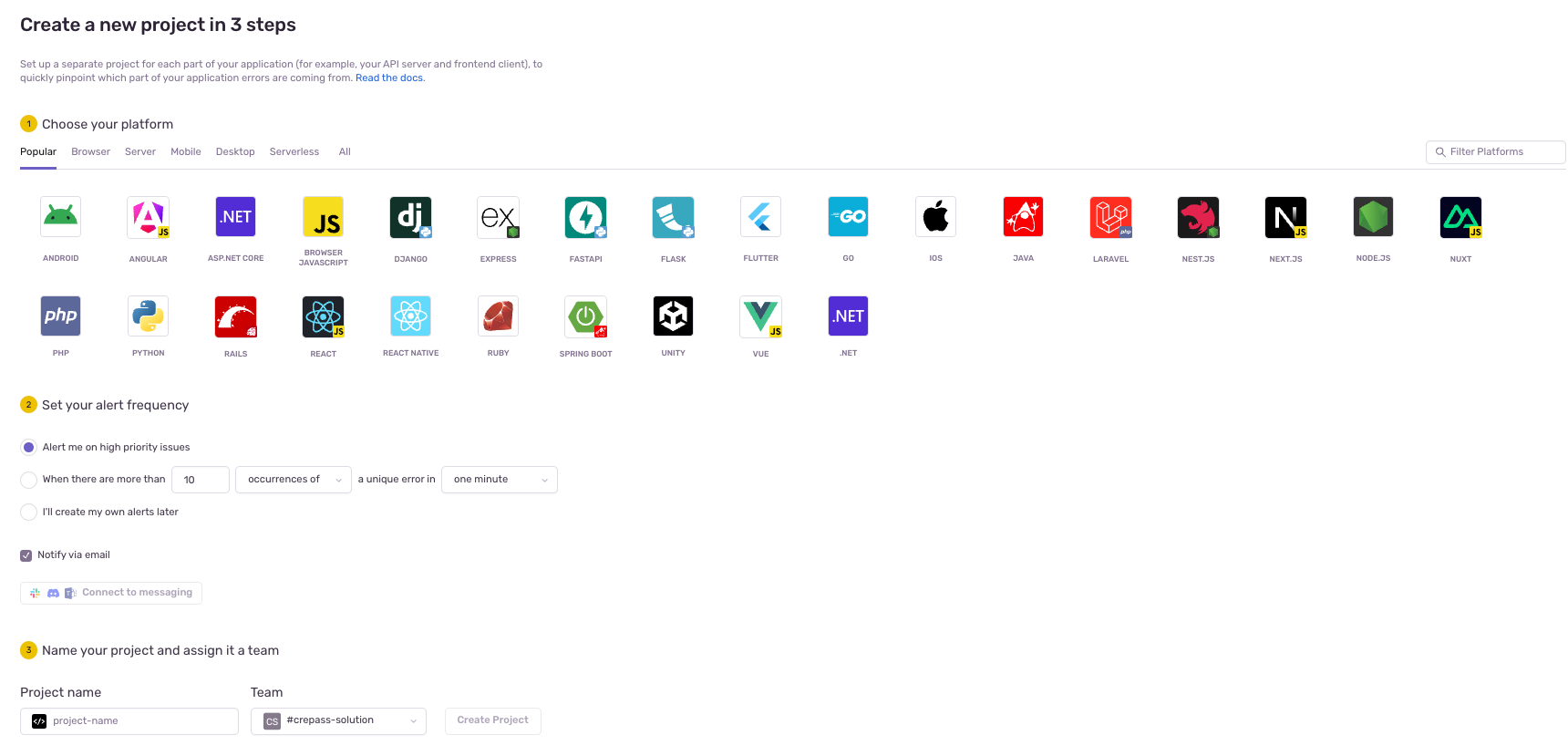Pick the ASP.NET Core platform
1568x756 pixels.
coord(235,217)
